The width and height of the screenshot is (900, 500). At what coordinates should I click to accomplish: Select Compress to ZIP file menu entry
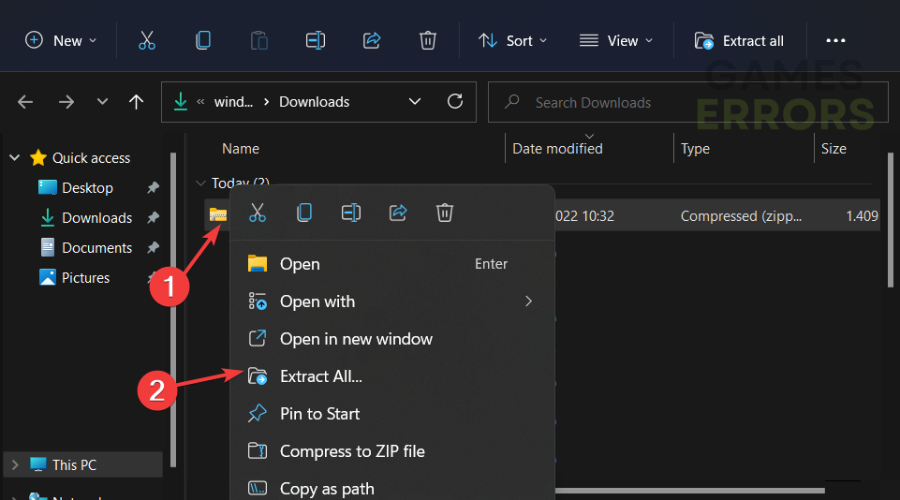[x=352, y=451]
